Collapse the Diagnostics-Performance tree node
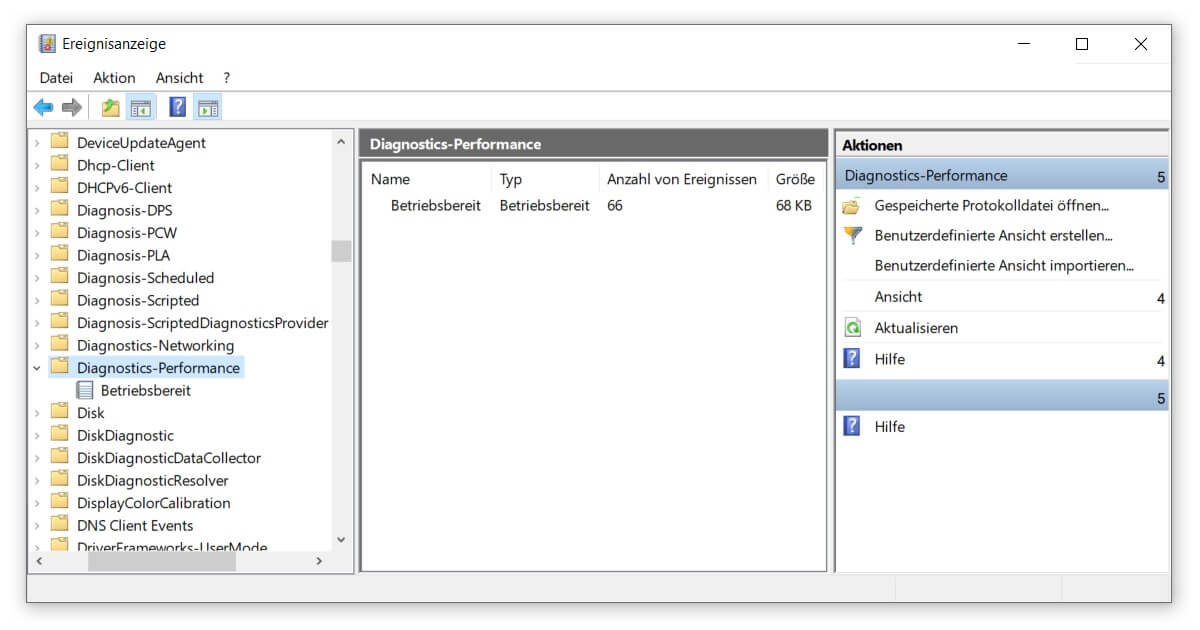The image size is (1200, 630). tap(37, 368)
